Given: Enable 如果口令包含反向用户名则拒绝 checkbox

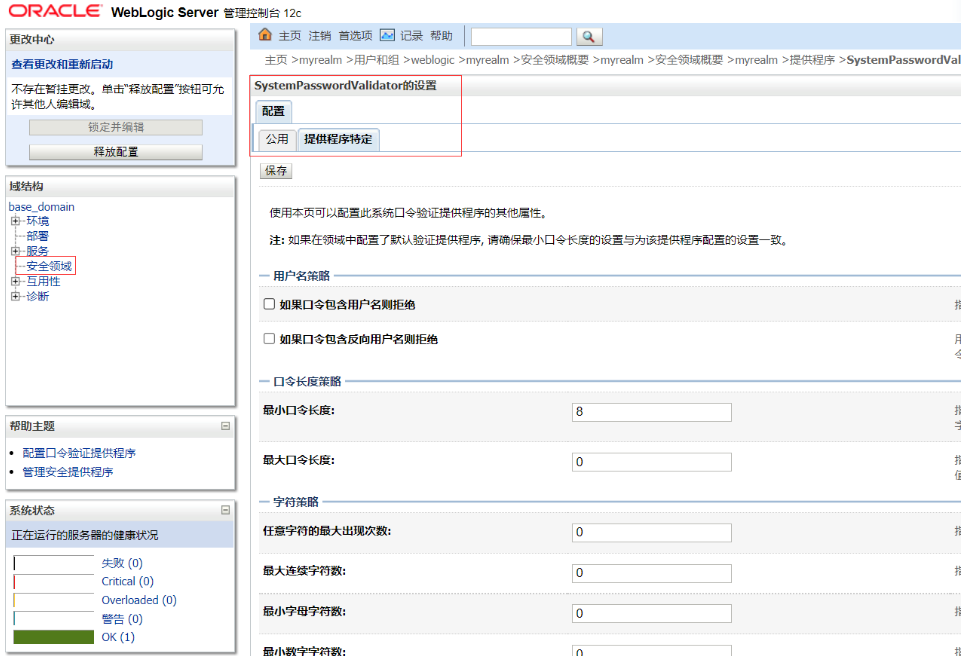Looking at the screenshot, I should (269, 339).
